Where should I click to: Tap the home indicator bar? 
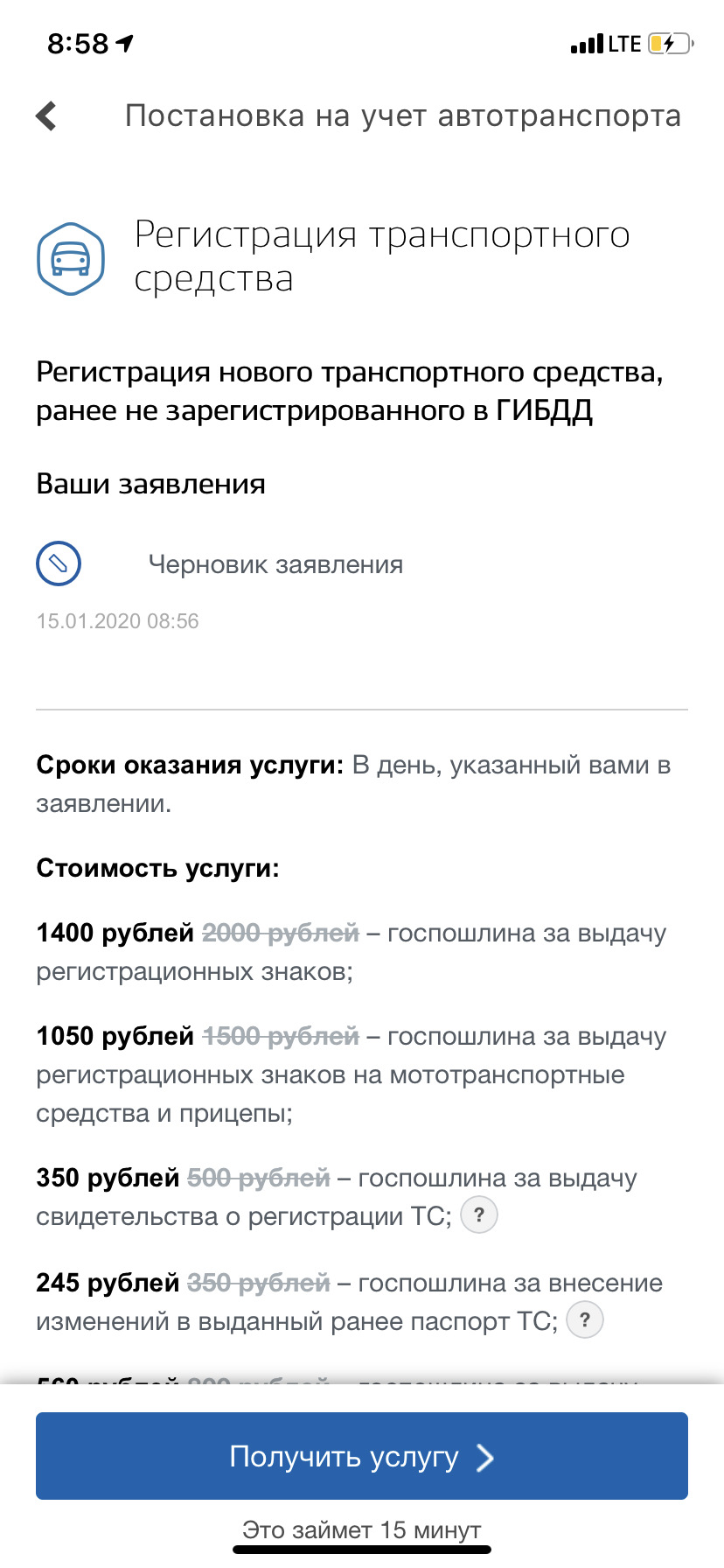362,1550
